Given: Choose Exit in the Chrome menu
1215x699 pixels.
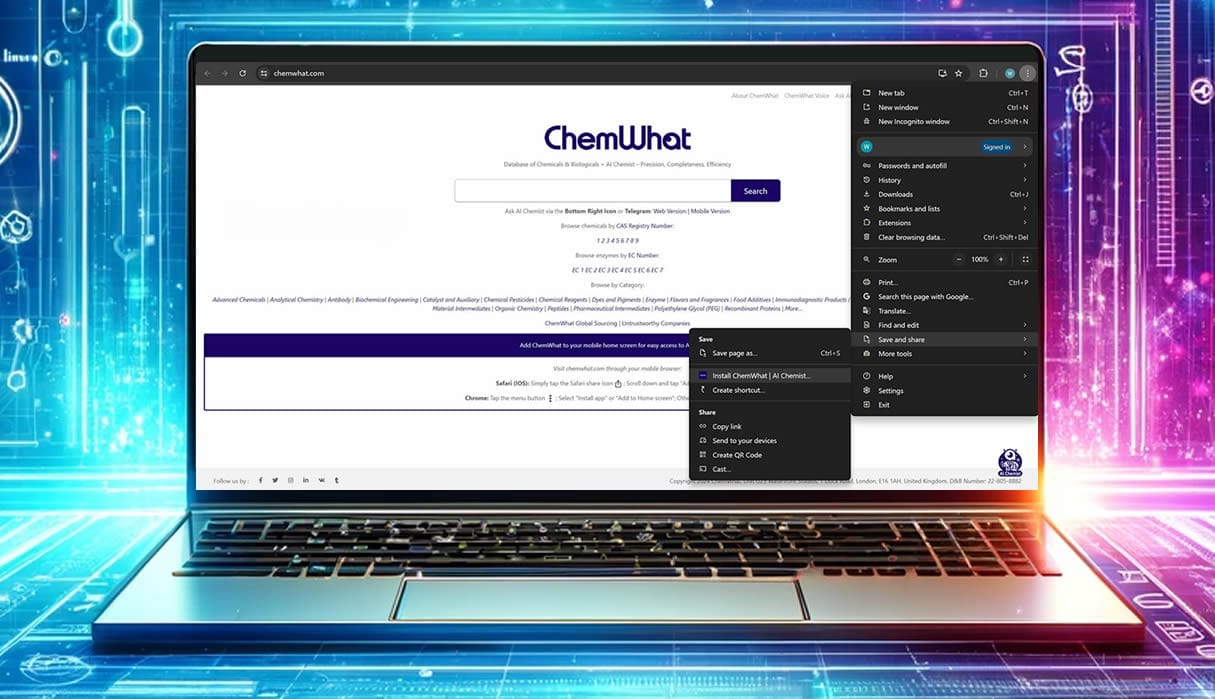Looking at the screenshot, I should (944, 405).
